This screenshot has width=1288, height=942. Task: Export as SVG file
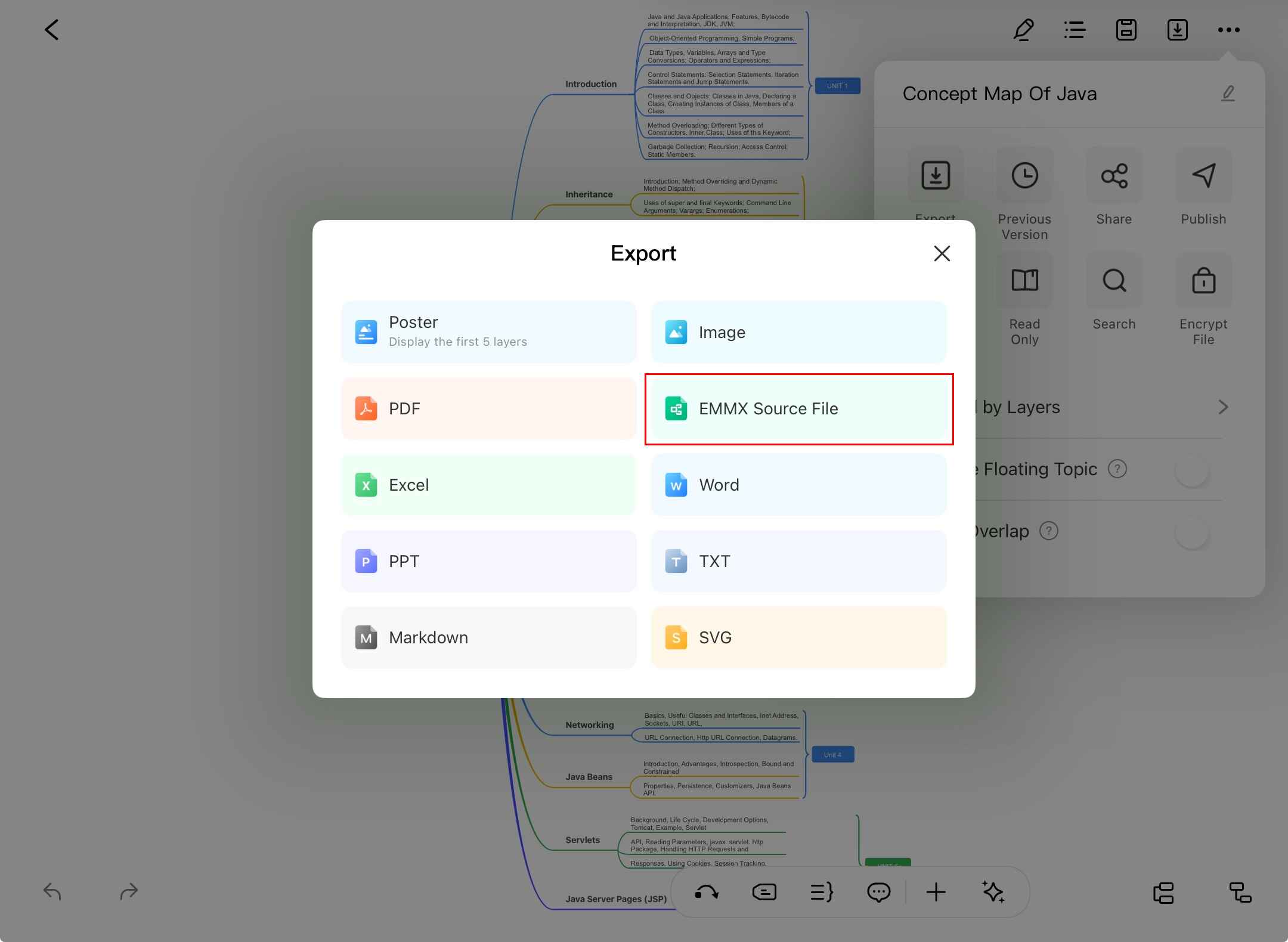click(x=798, y=637)
